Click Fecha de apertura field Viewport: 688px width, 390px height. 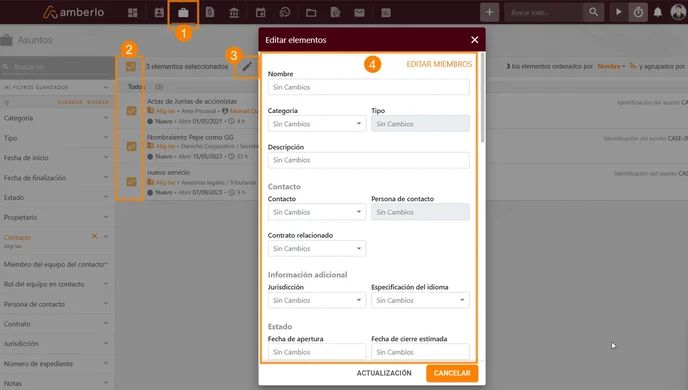(x=317, y=352)
